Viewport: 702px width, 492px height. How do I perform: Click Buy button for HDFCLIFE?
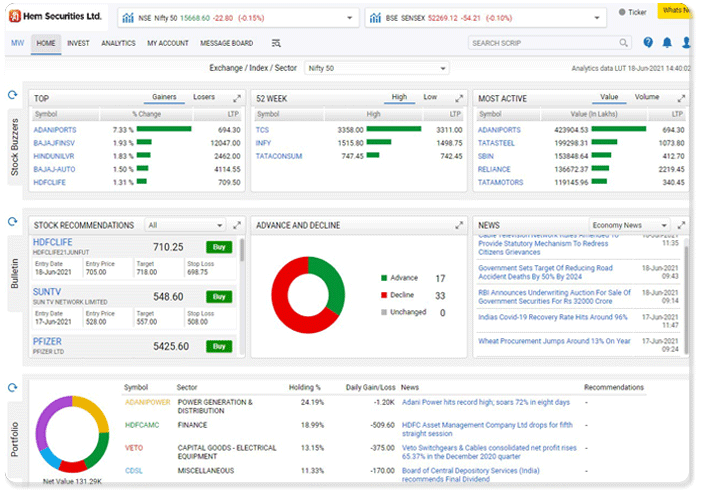pyautogui.click(x=219, y=247)
